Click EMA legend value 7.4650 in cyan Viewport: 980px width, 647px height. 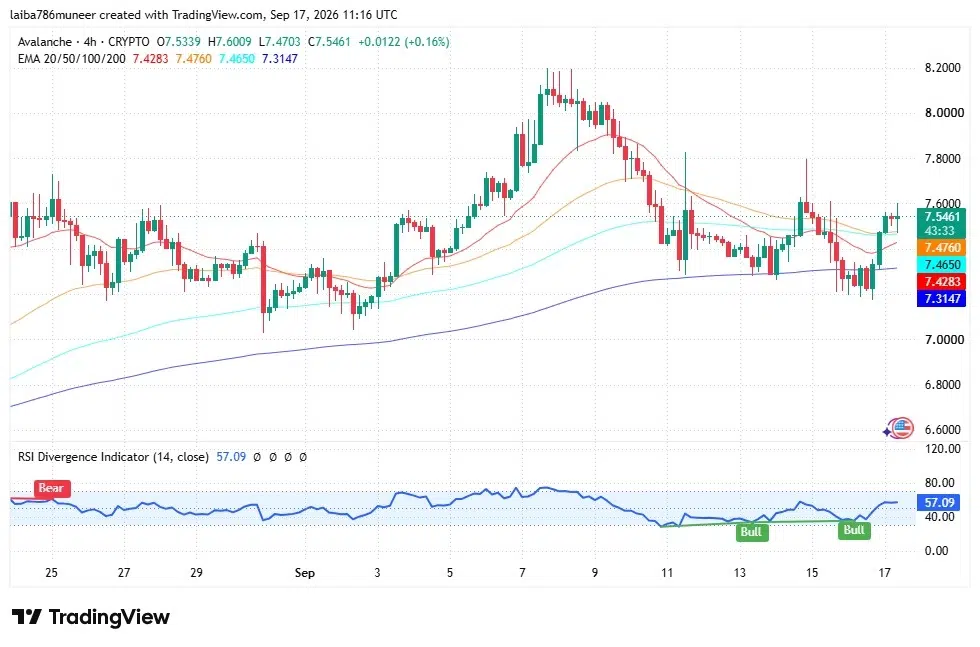236,59
